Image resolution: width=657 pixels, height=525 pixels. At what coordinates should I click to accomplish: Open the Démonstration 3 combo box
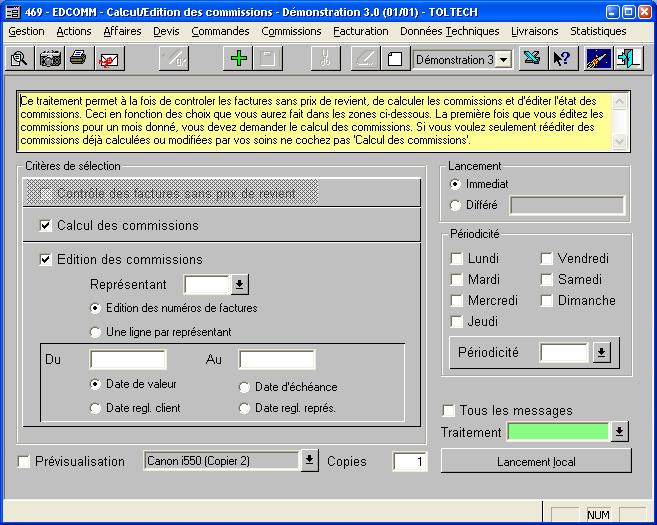[503, 60]
